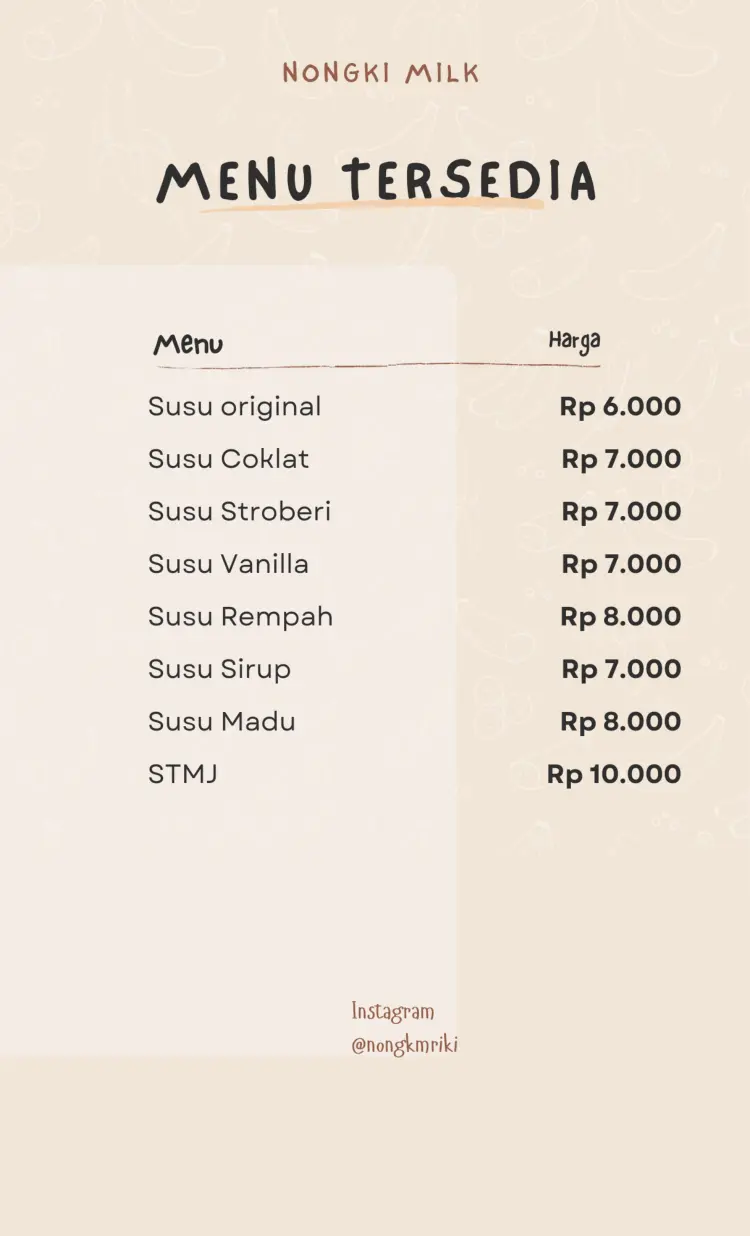The width and height of the screenshot is (750, 1236).
Task: Select the Susu Madu item
Action: coord(221,722)
